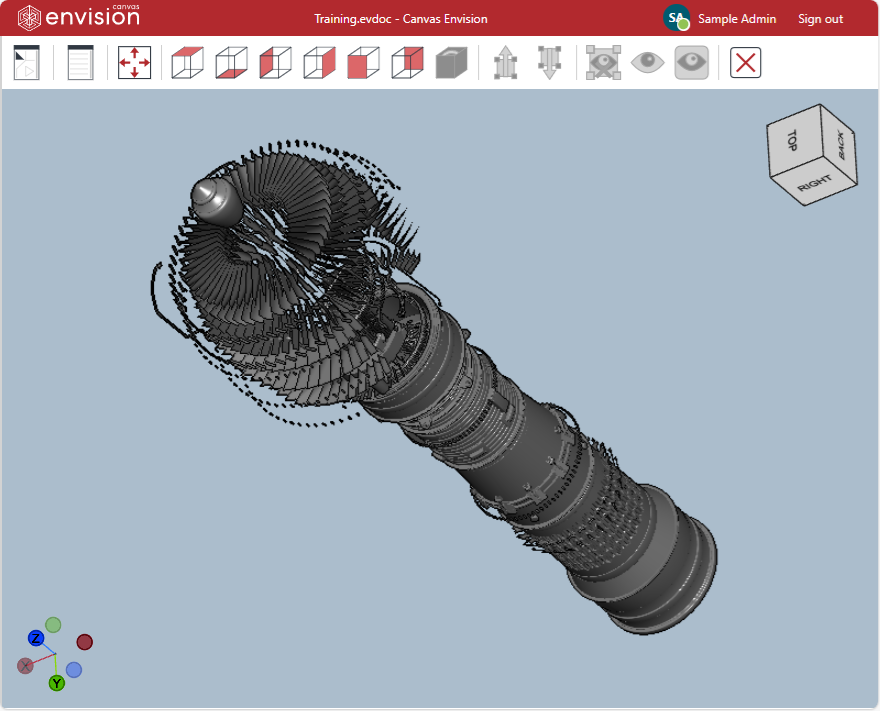Viewport: 880px width, 711px height.
Task: Click the solid gray isometric cube icon
Action: (x=451, y=62)
